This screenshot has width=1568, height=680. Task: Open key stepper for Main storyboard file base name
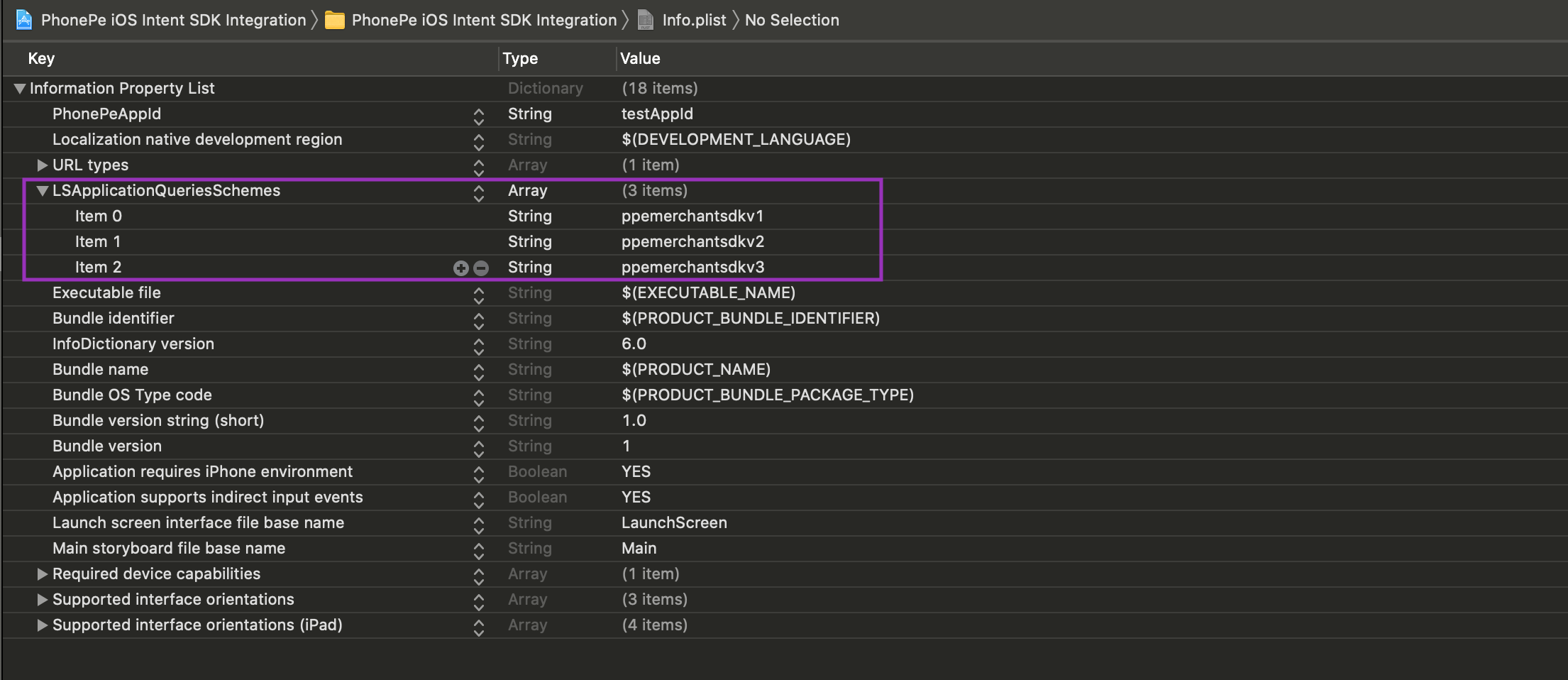[479, 551]
